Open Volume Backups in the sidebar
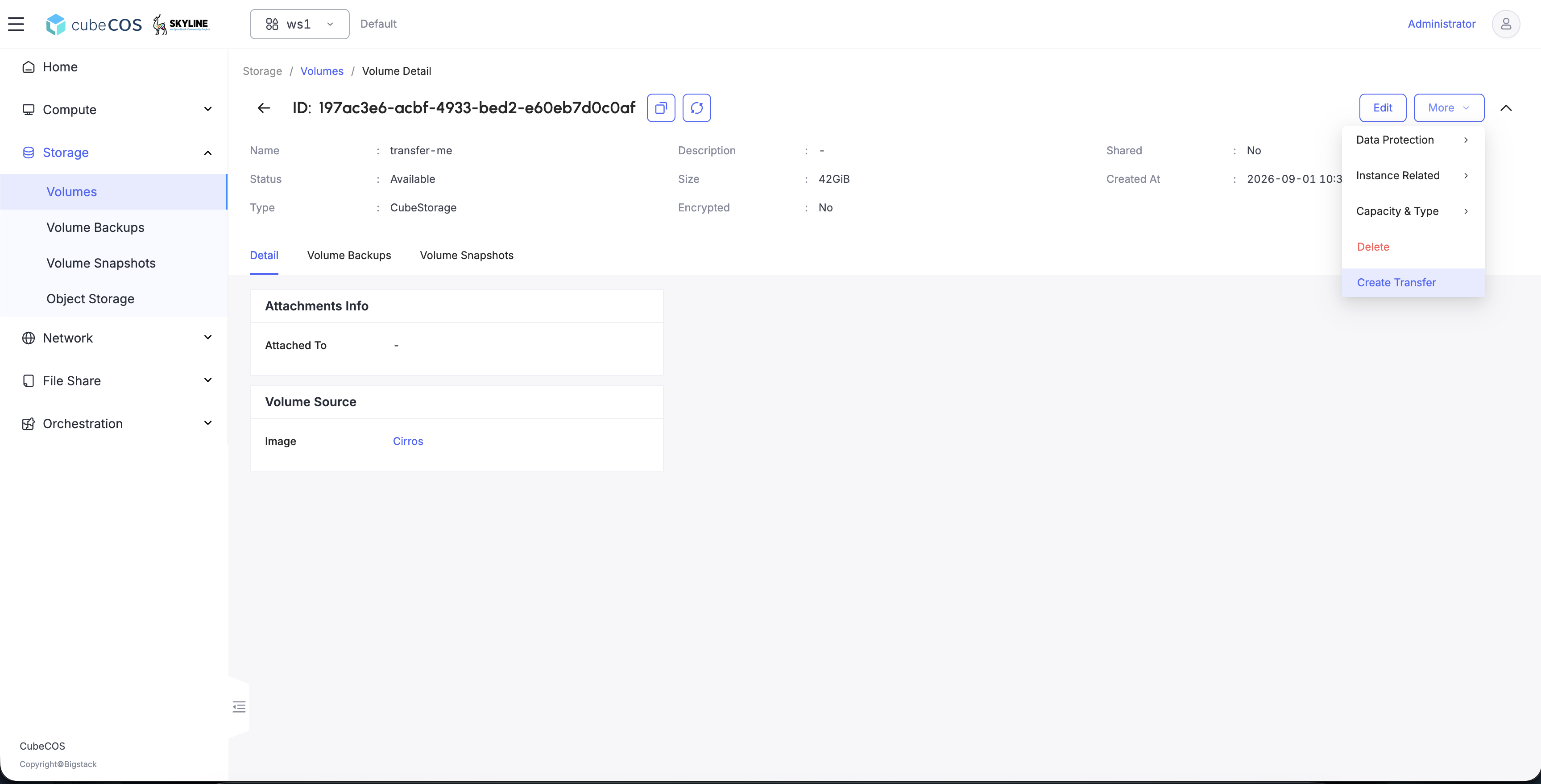Image resolution: width=1541 pixels, height=784 pixels. click(114, 227)
